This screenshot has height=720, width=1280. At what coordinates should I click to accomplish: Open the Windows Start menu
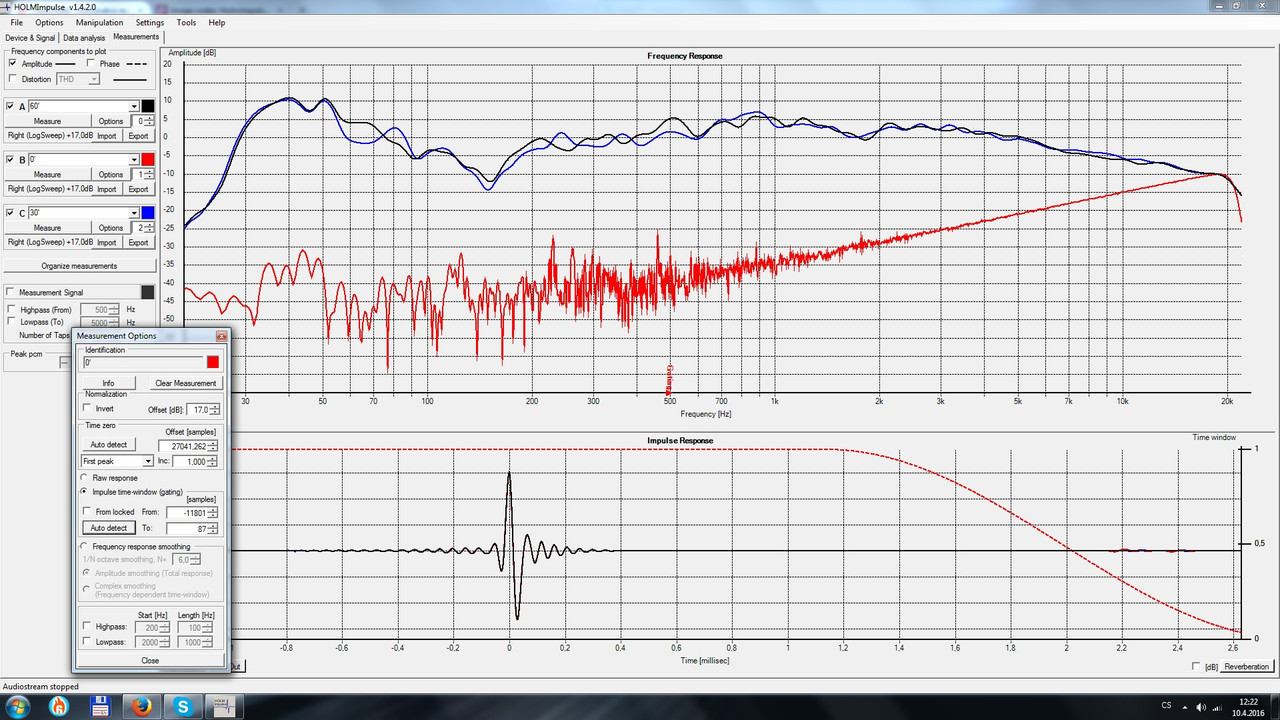pyautogui.click(x=18, y=706)
